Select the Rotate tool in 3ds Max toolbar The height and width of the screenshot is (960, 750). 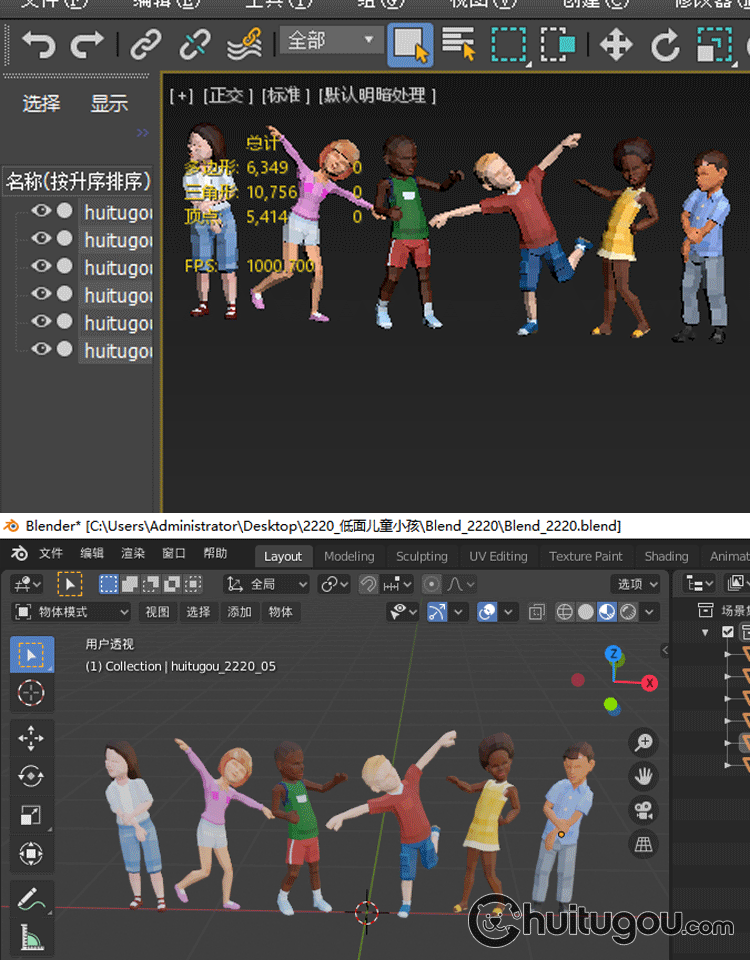[665, 44]
